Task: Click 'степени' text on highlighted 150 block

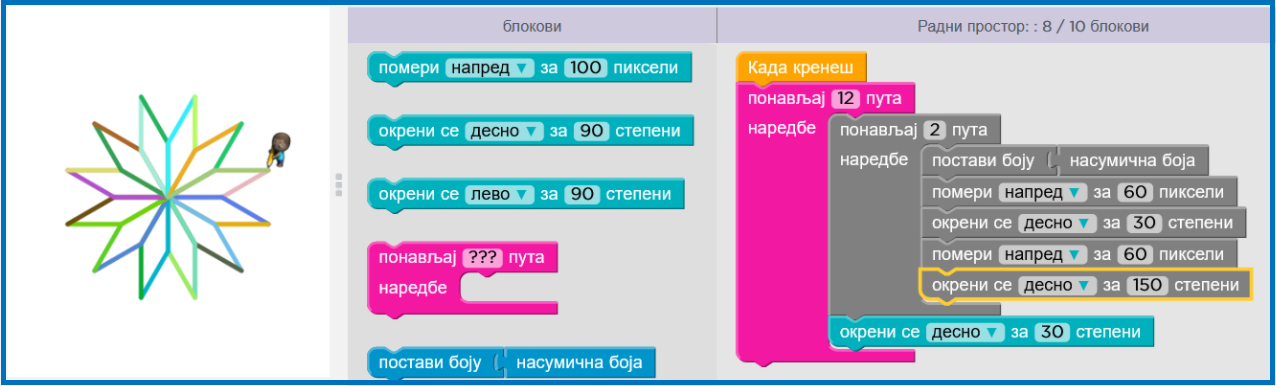Action: click(x=1208, y=285)
